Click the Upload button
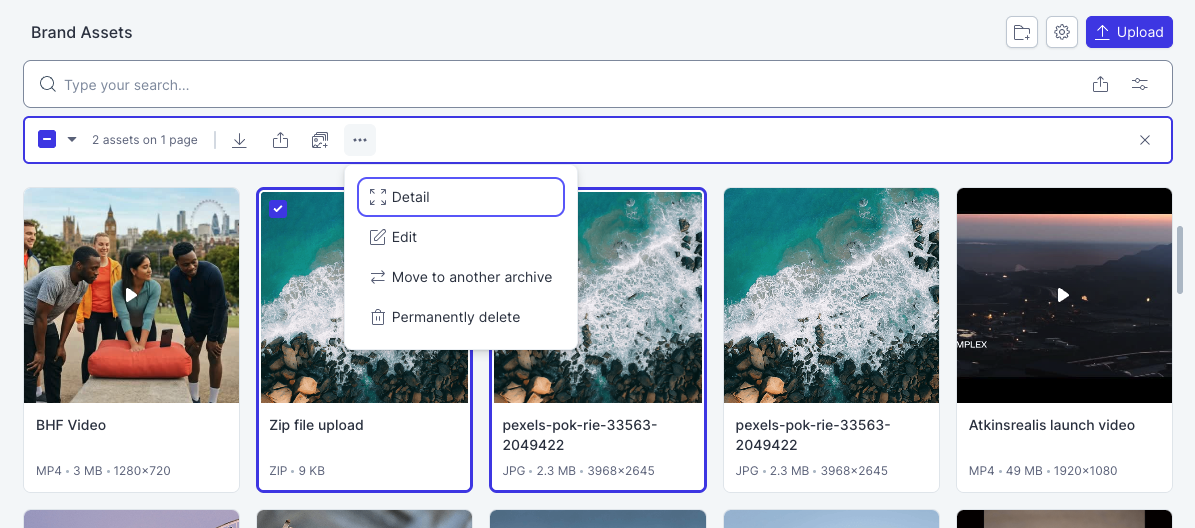 coord(1129,32)
